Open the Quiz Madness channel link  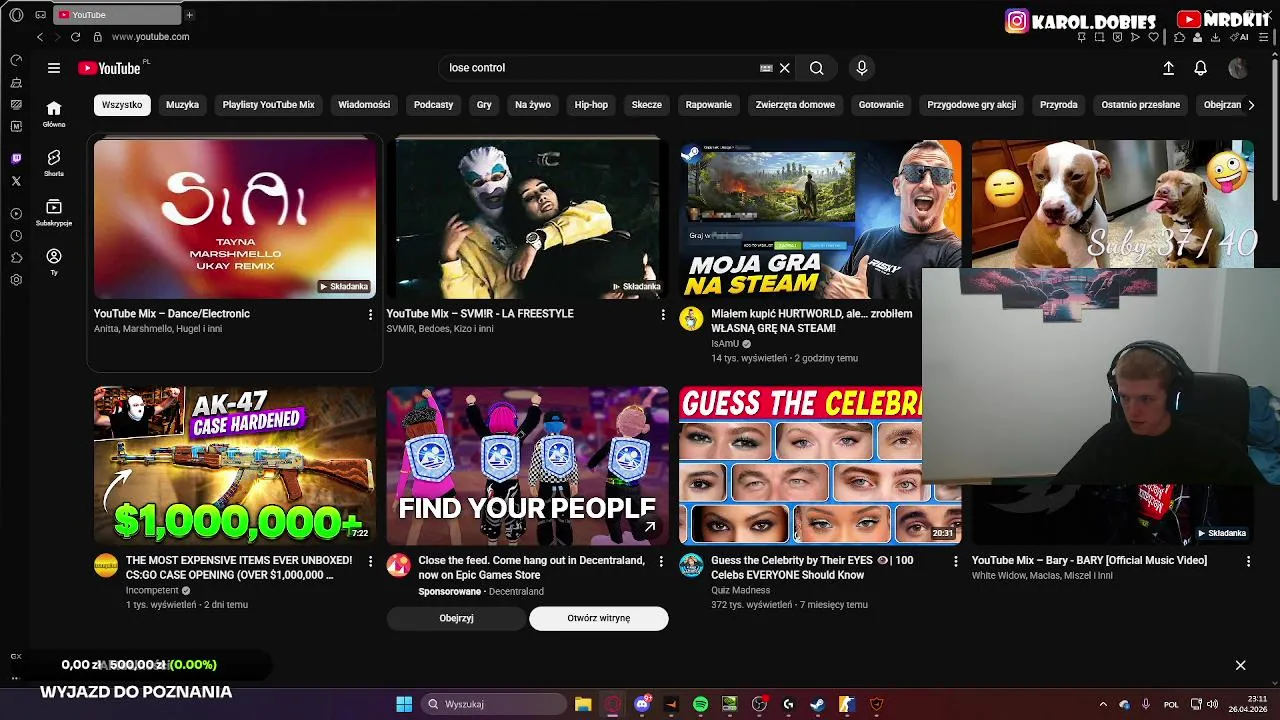740,590
